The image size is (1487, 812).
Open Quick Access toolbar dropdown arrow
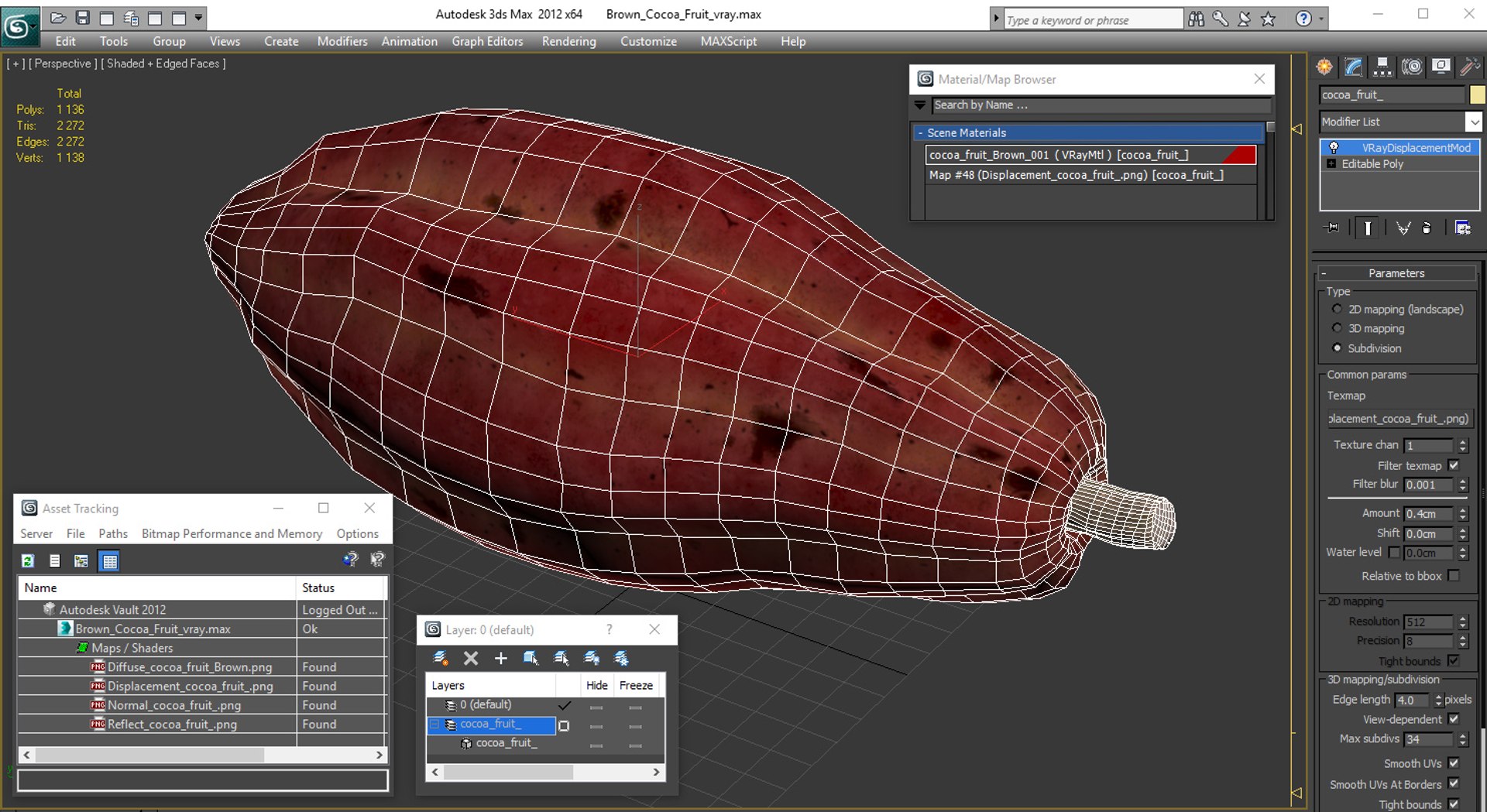coord(199,17)
